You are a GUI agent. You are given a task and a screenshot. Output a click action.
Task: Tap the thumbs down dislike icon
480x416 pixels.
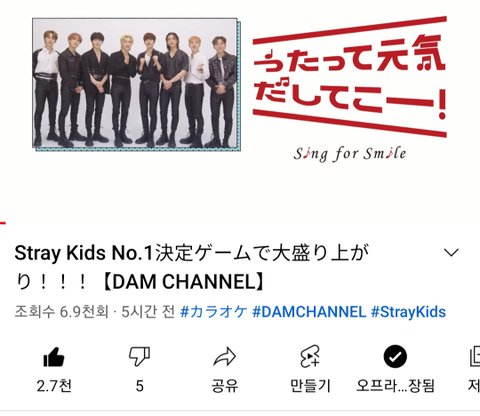click(x=139, y=357)
